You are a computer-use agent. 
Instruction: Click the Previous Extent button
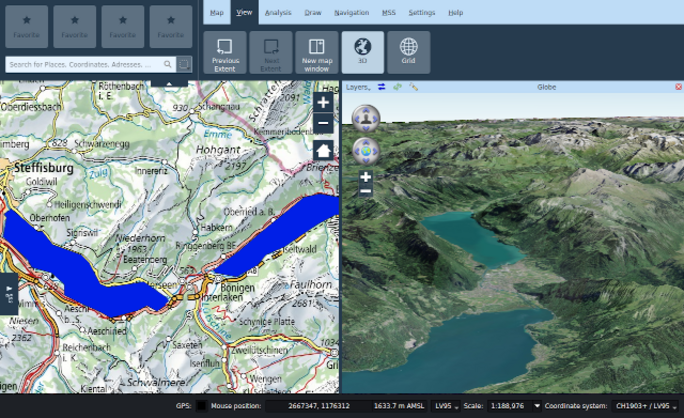pyautogui.click(x=225, y=52)
